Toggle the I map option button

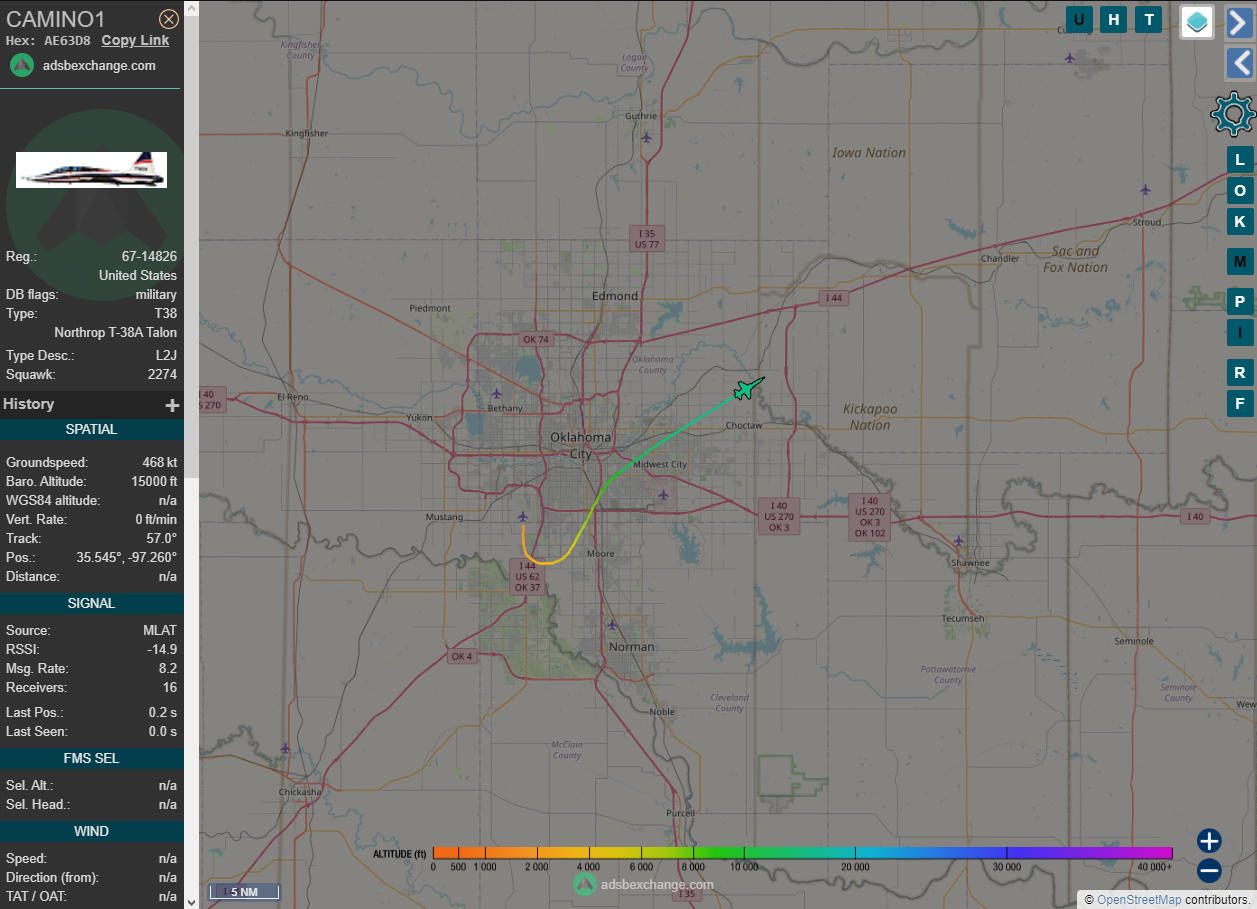(x=1240, y=333)
